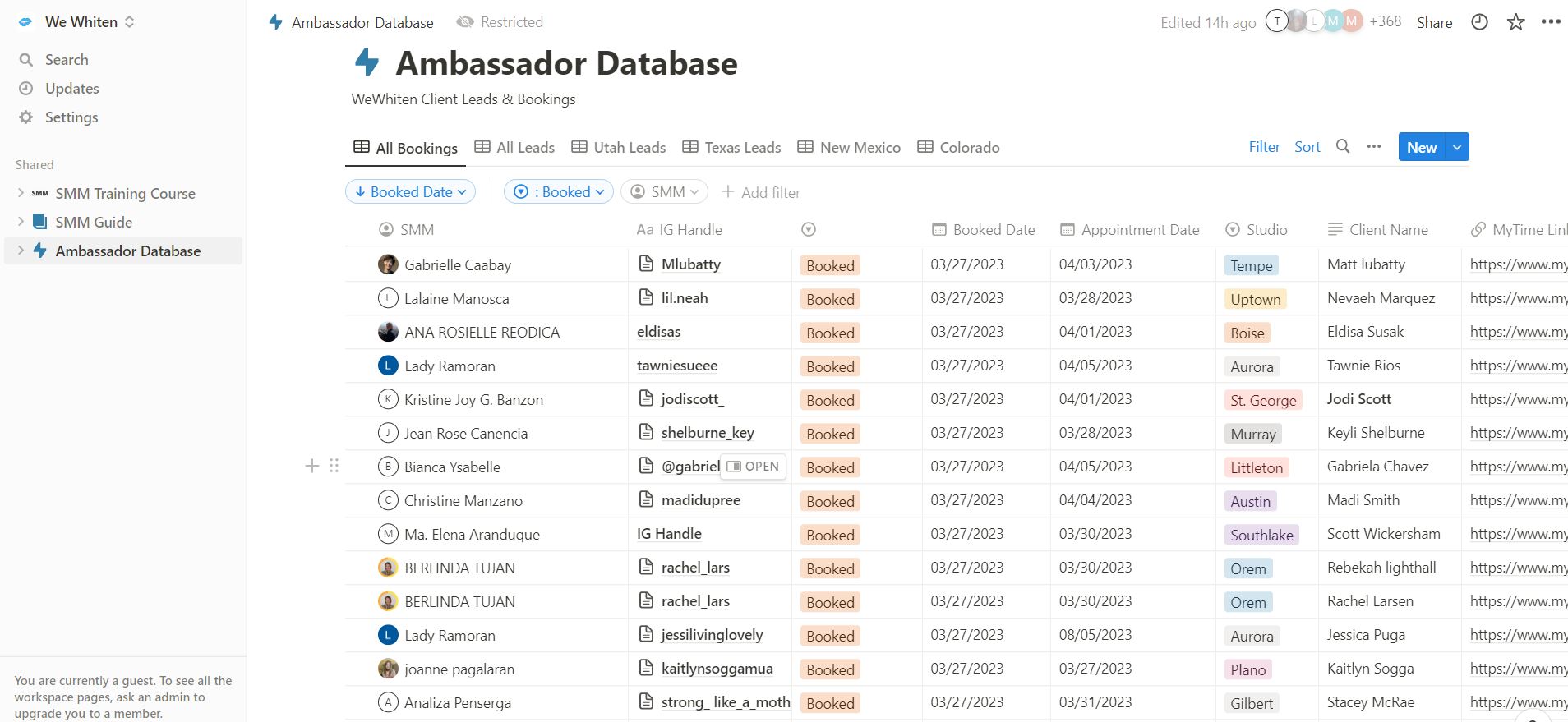Open the Utah Leads view
This screenshot has width=1568, height=722.
coord(619,148)
